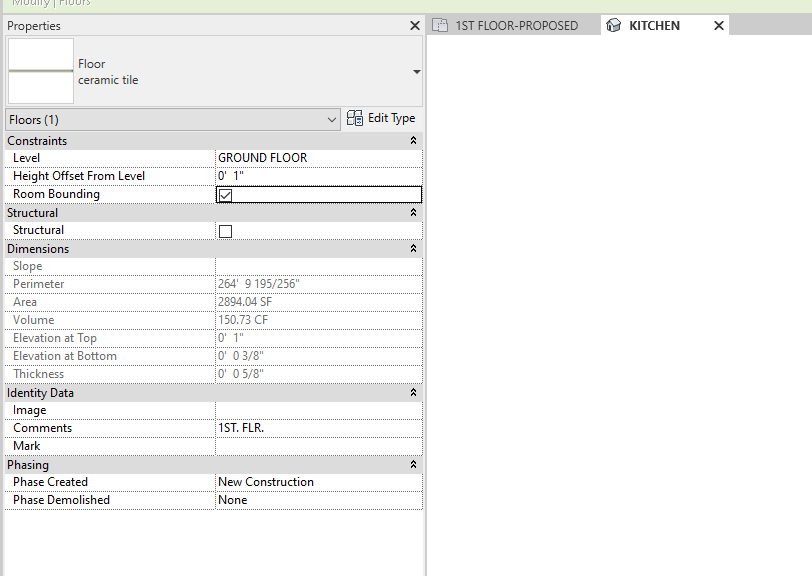This screenshot has height=576, width=812.
Task: Enable the Structural checkbox
Action: click(224, 230)
